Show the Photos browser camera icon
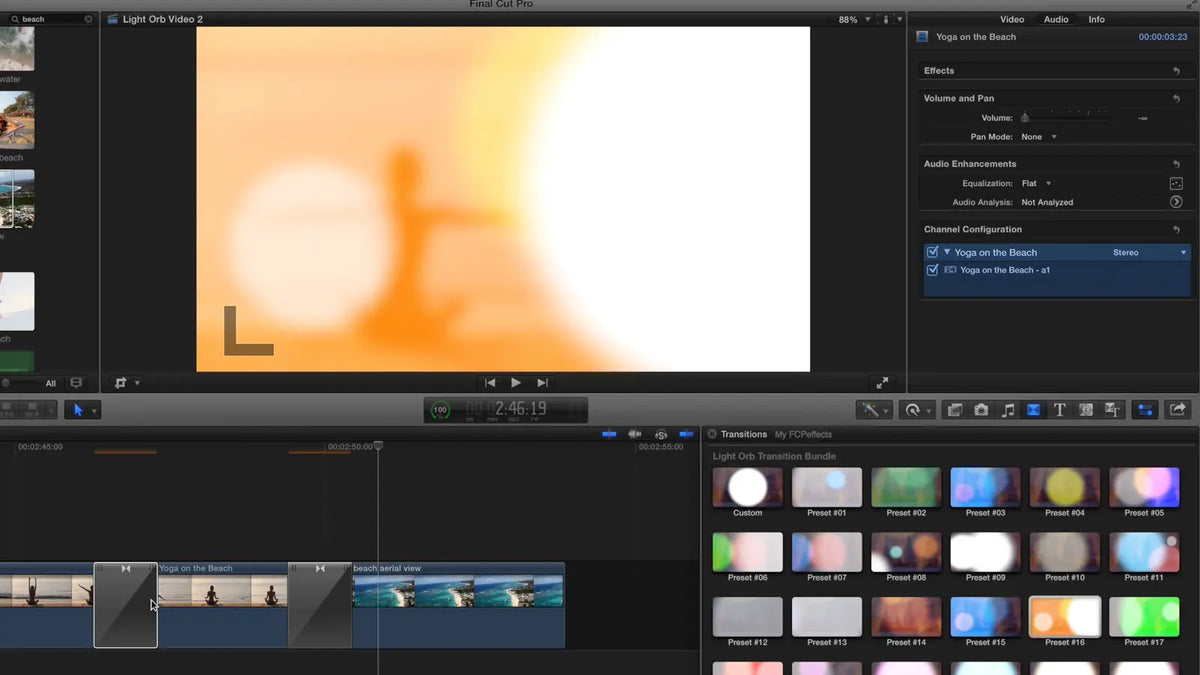 pyautogui.click(x=981, y=410)
